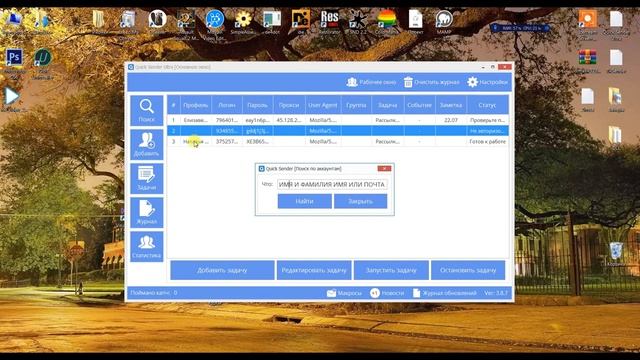
Task: Open the Добавить add-account sidebar icon
Action: [x=147, y=144]
